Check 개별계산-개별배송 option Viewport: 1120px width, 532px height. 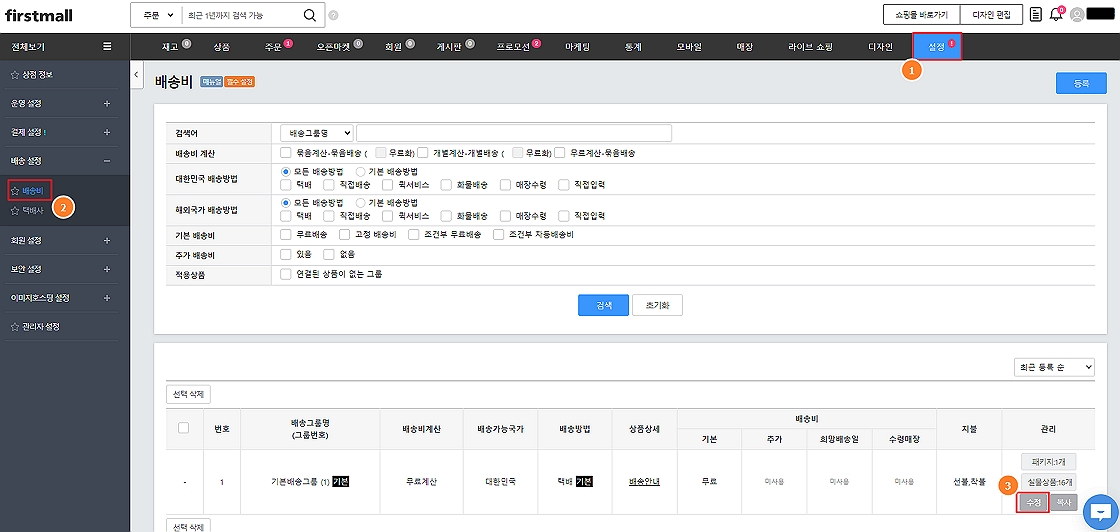(x=423, y=152)
